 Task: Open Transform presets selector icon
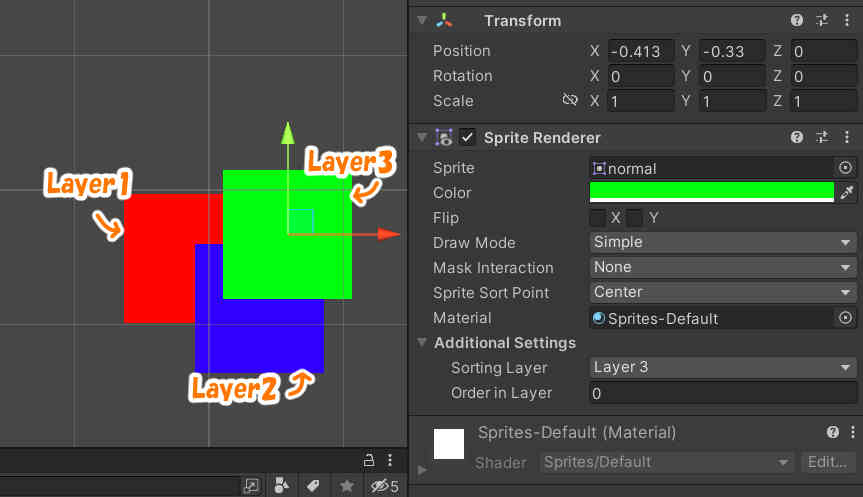(822, 21)
